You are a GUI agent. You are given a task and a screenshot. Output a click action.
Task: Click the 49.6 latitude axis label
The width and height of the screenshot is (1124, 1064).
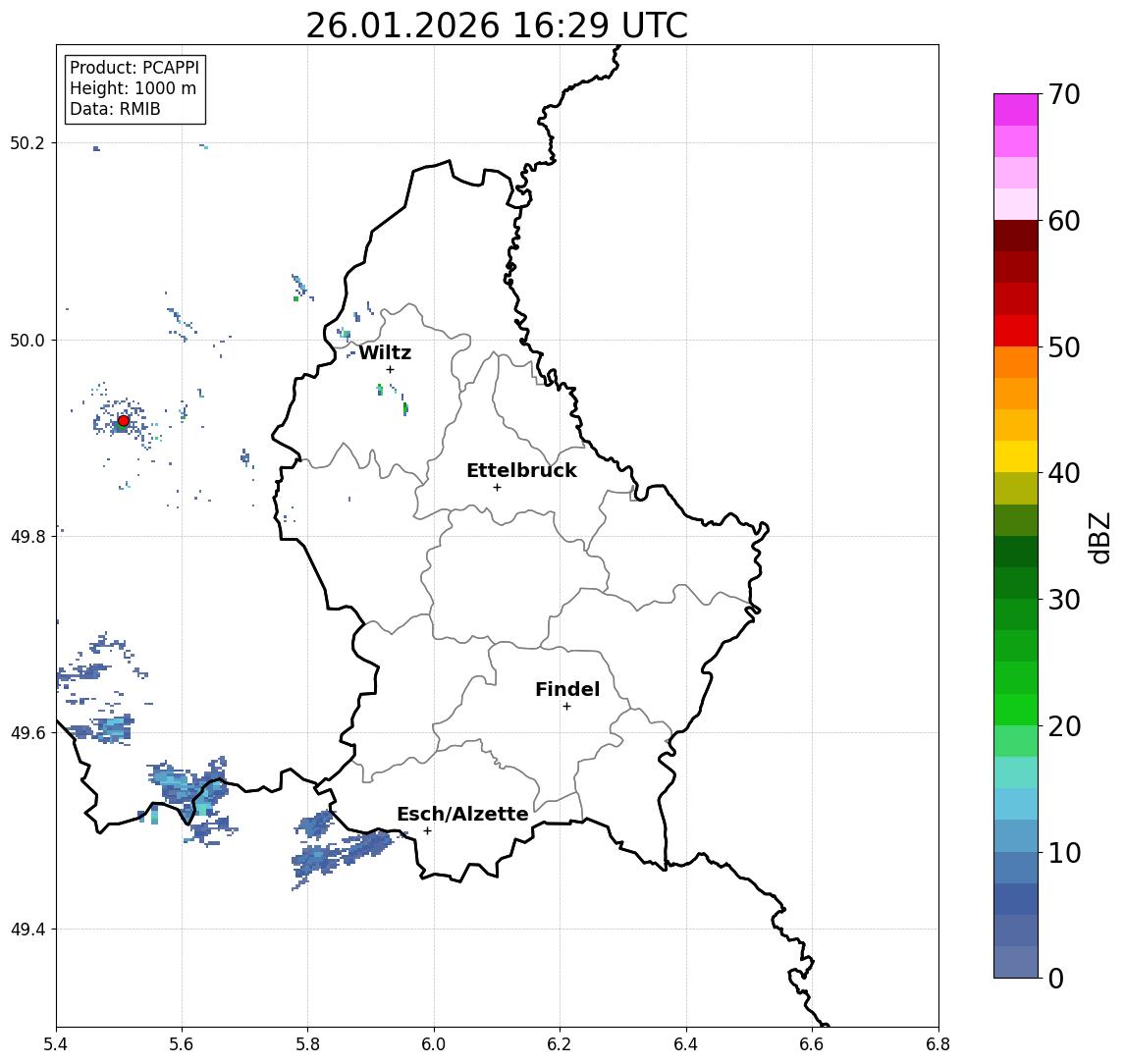(27, 733)
